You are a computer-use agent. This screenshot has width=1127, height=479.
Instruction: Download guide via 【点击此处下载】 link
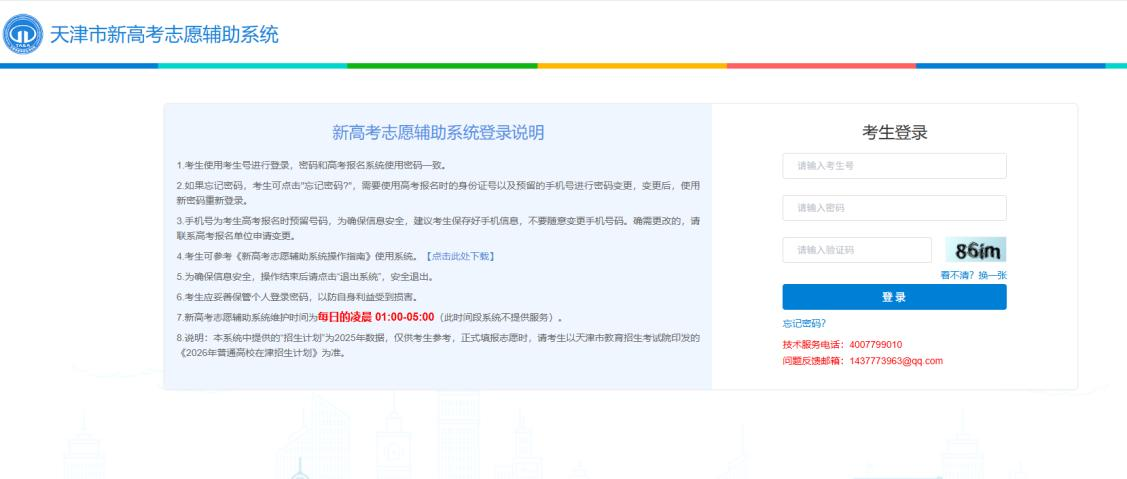pyautogui.click(x=460, y=256)
